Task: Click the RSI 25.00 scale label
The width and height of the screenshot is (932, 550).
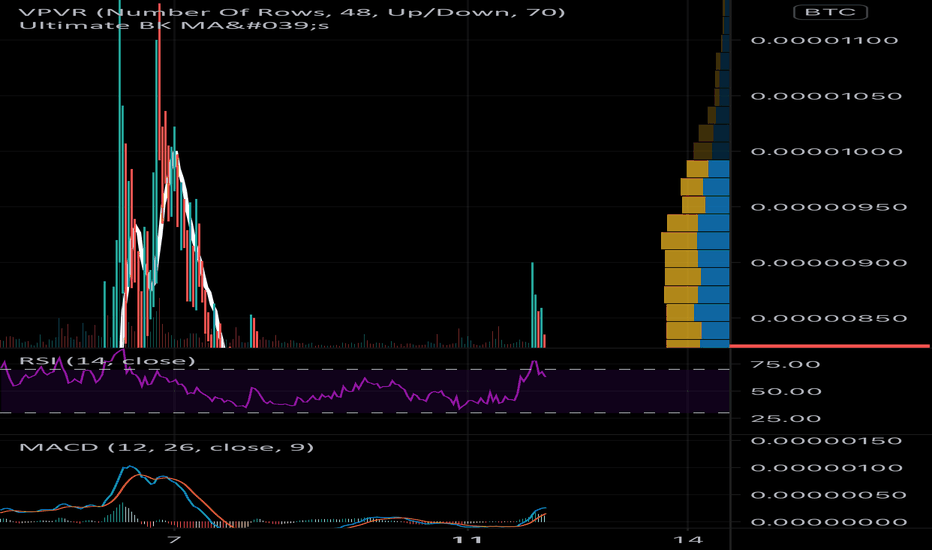Action: pos(786,419)
